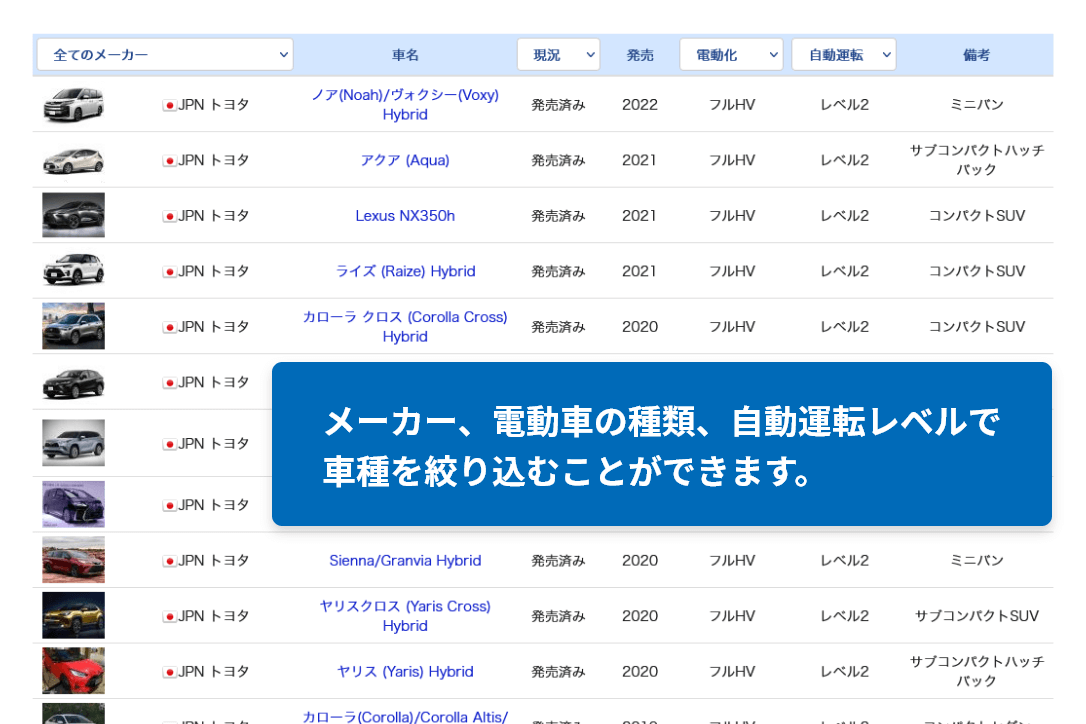
Task: Click 発売済み status in the Yaris Cross row
Action: (x=558, y=617)
